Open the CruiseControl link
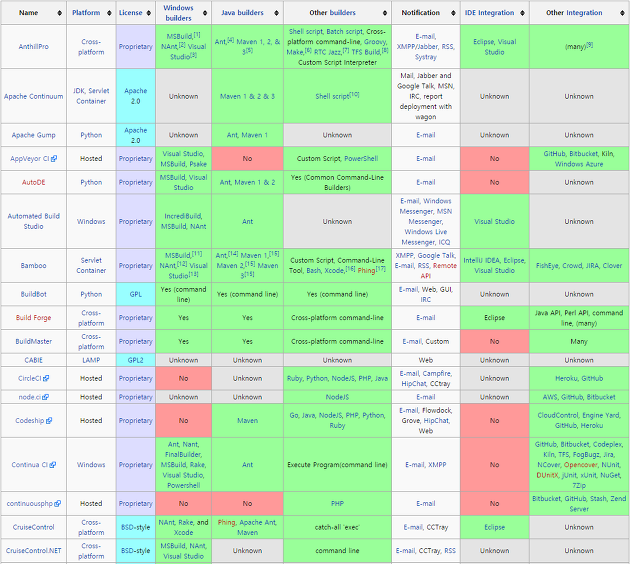Image resolution: width=630 pixels, height=564 pixels. 33,527
